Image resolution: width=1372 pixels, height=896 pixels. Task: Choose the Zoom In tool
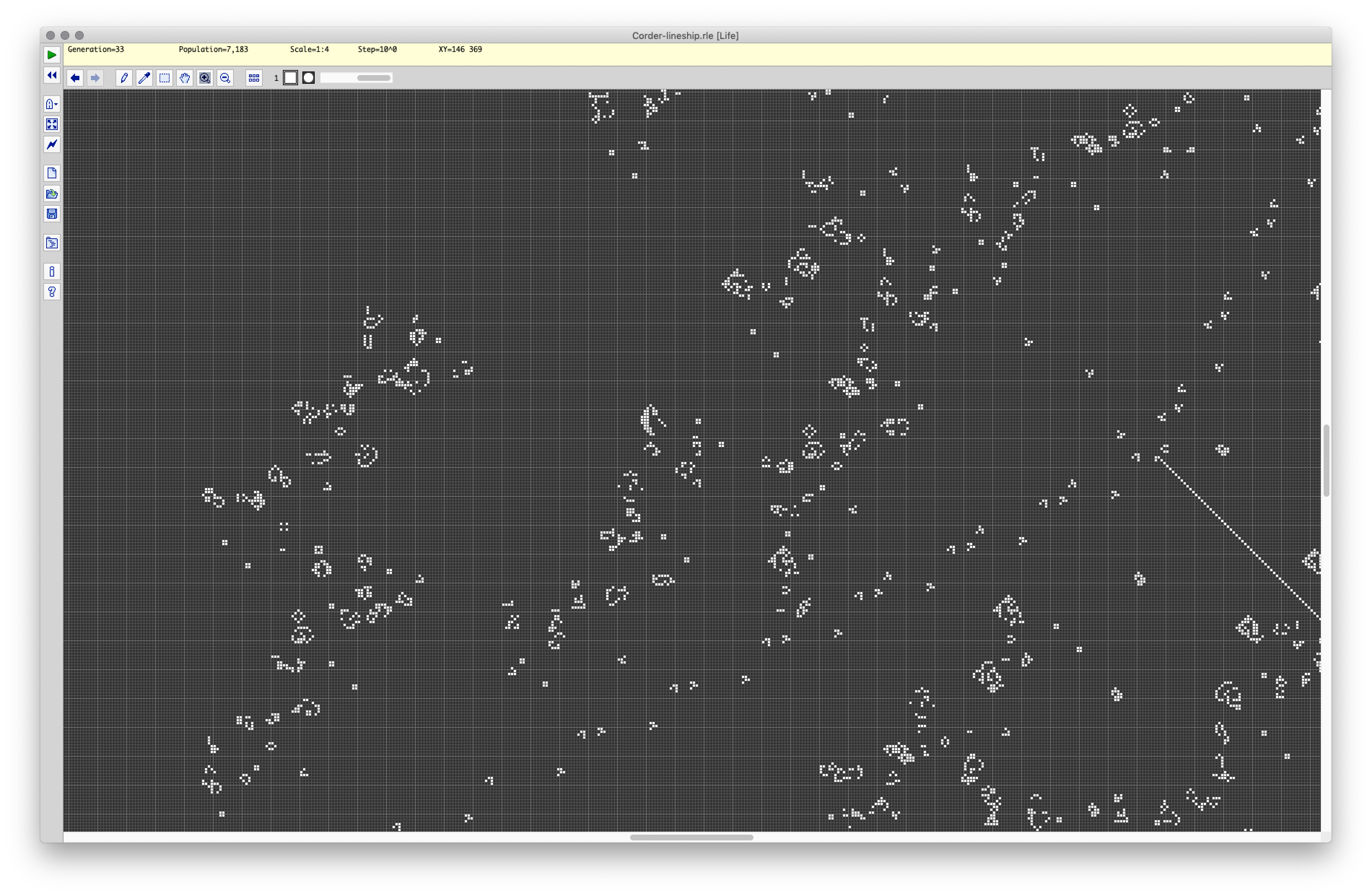(x=205, y=78)
